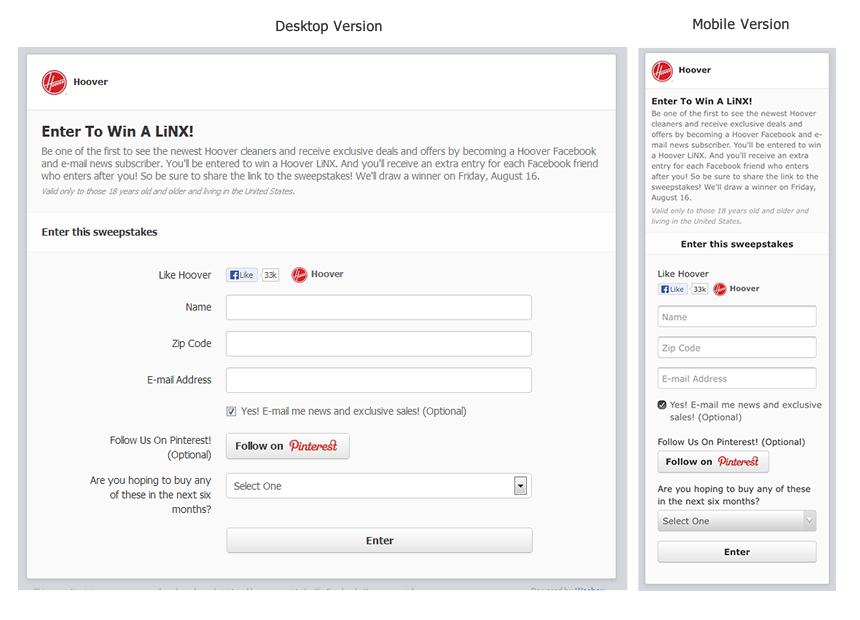Image resolution: width=860 pixels, height=620 pixels.
Task: Uncheck the desktop e-mail news checkbox
Action: pos(231,412)
